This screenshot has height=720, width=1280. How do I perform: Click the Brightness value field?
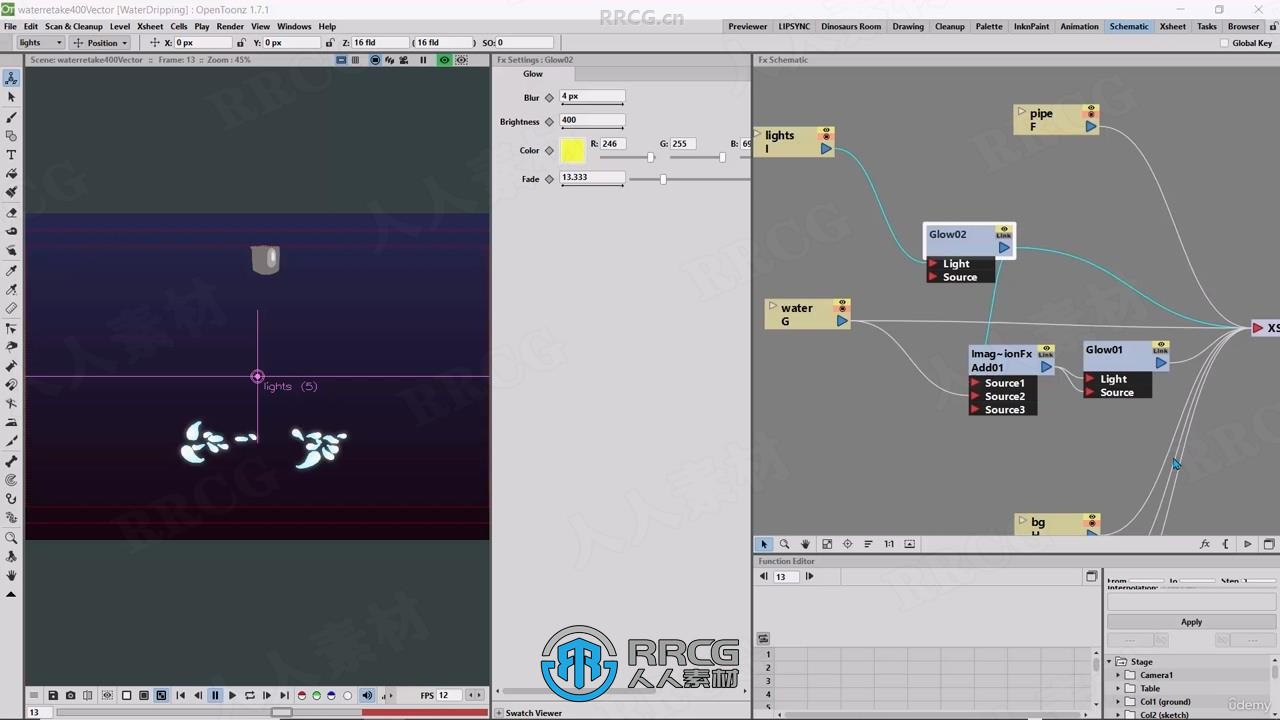point(592,120)
